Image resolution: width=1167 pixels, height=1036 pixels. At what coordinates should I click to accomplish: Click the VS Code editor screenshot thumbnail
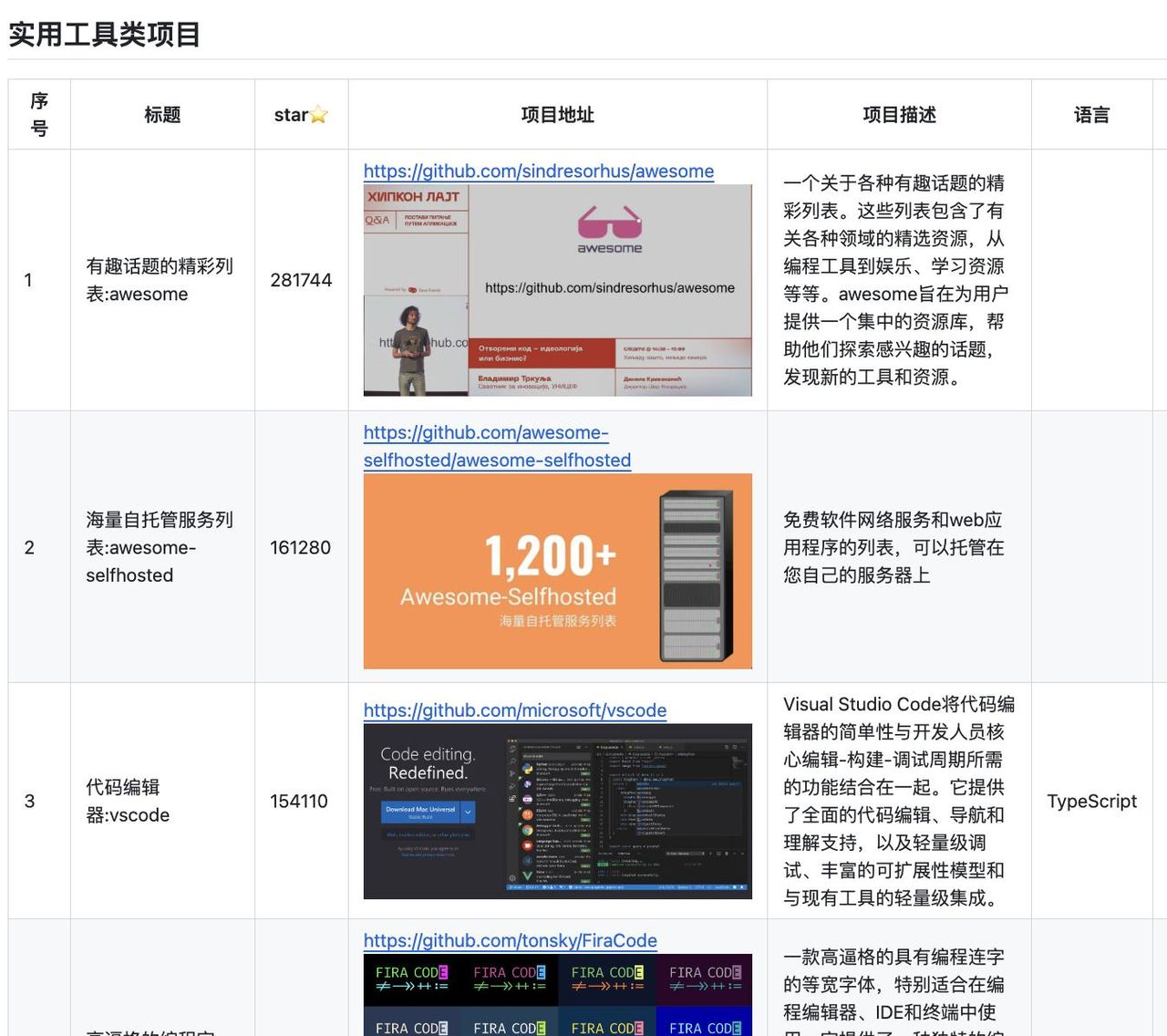coord(558,812)
